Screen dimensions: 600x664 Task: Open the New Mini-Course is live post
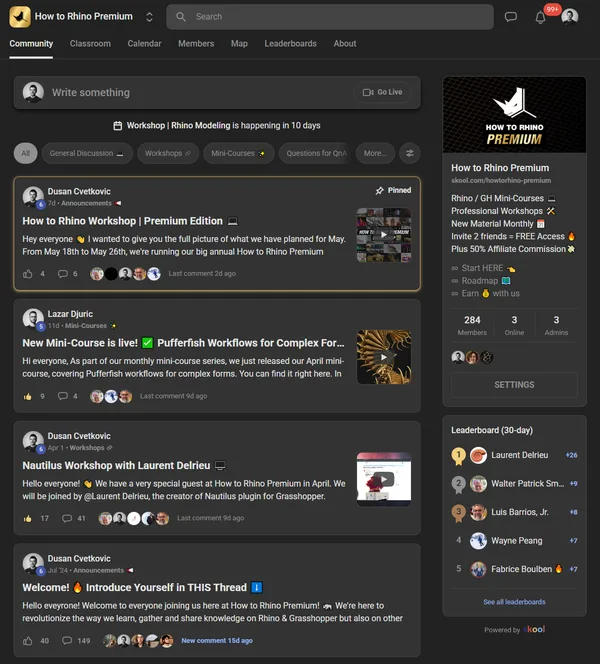coord(183,343)
